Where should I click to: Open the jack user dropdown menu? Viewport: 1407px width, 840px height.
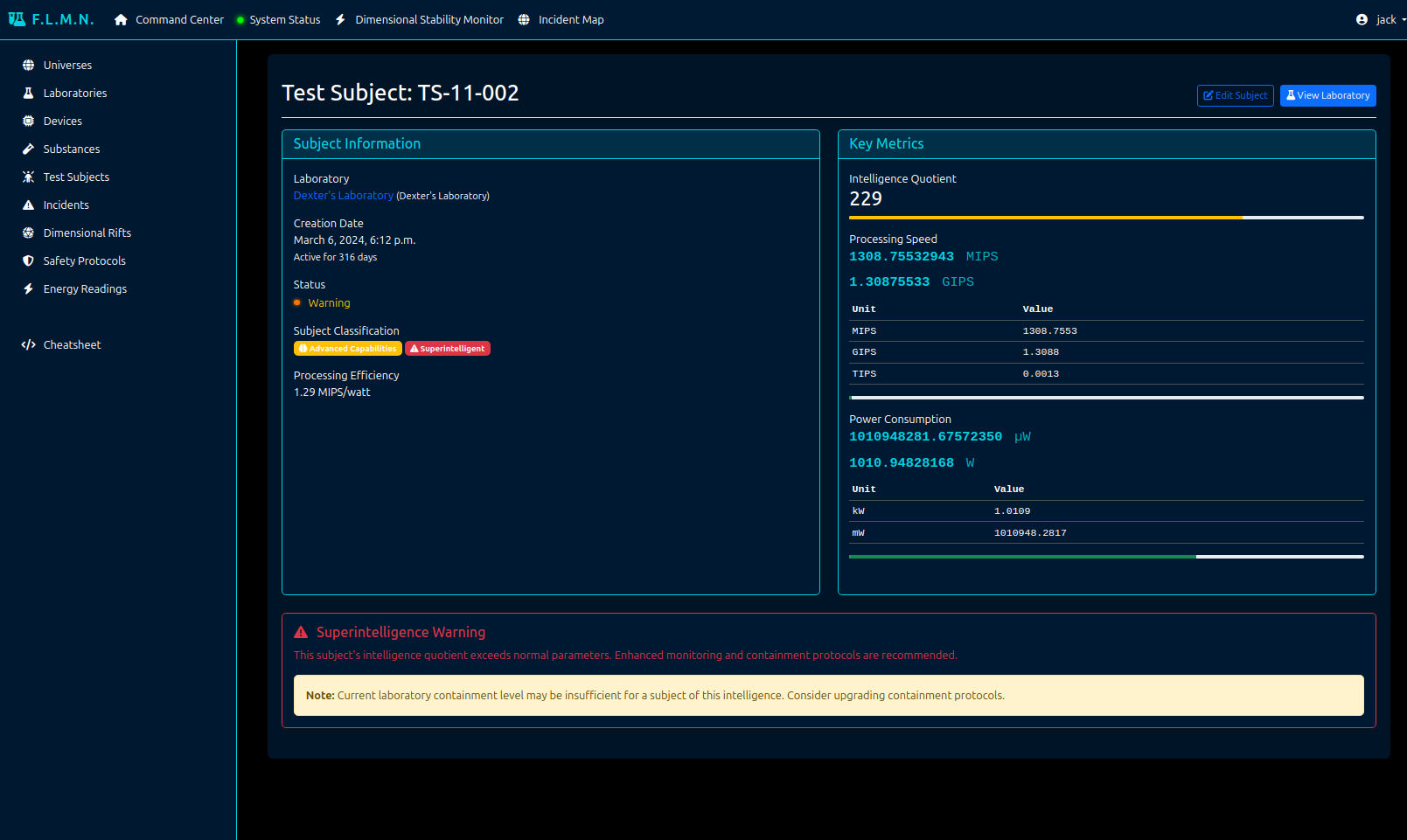[x=1381, y=19]
